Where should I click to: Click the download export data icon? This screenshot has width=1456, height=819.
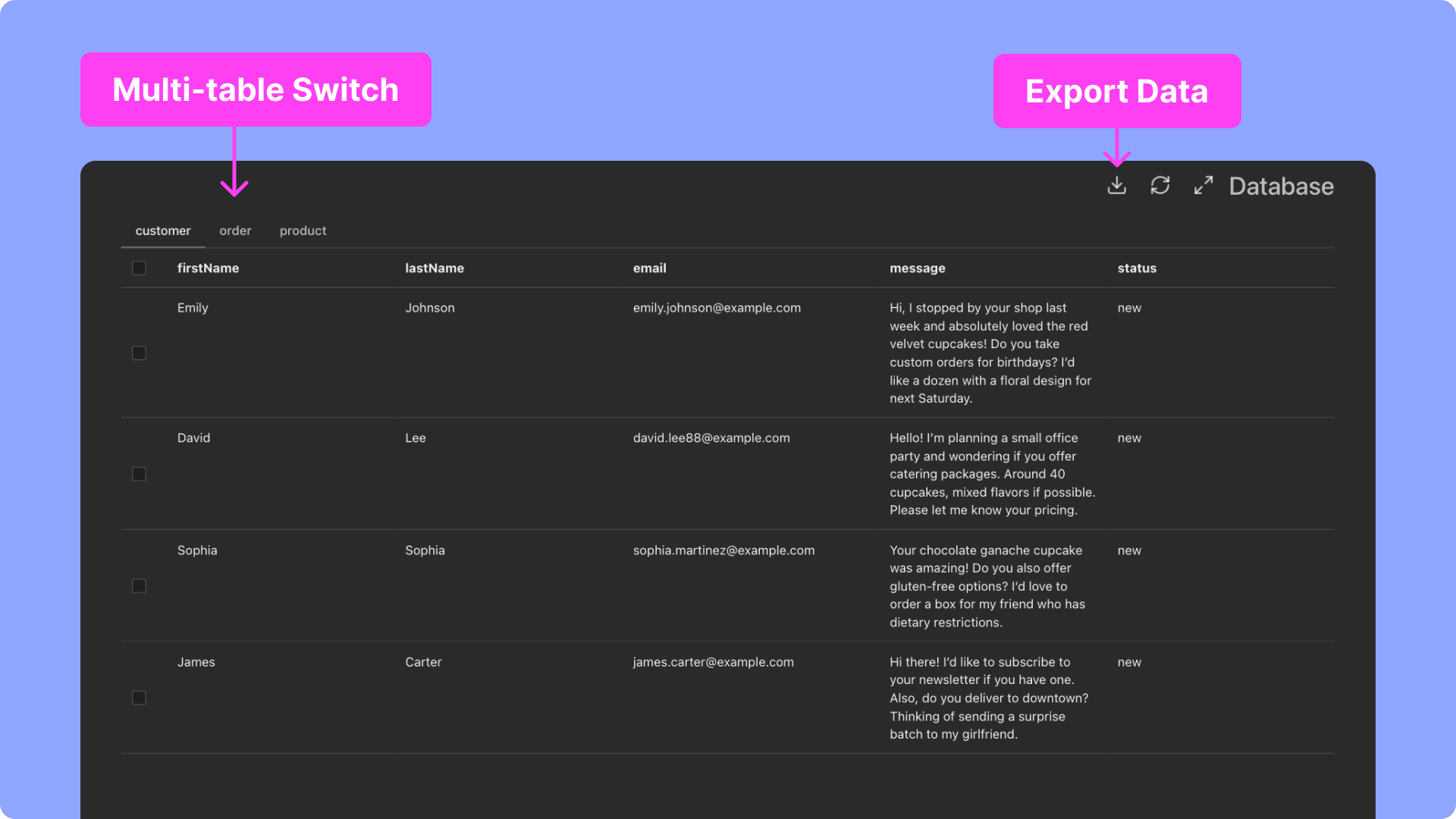coord(1116,186)
